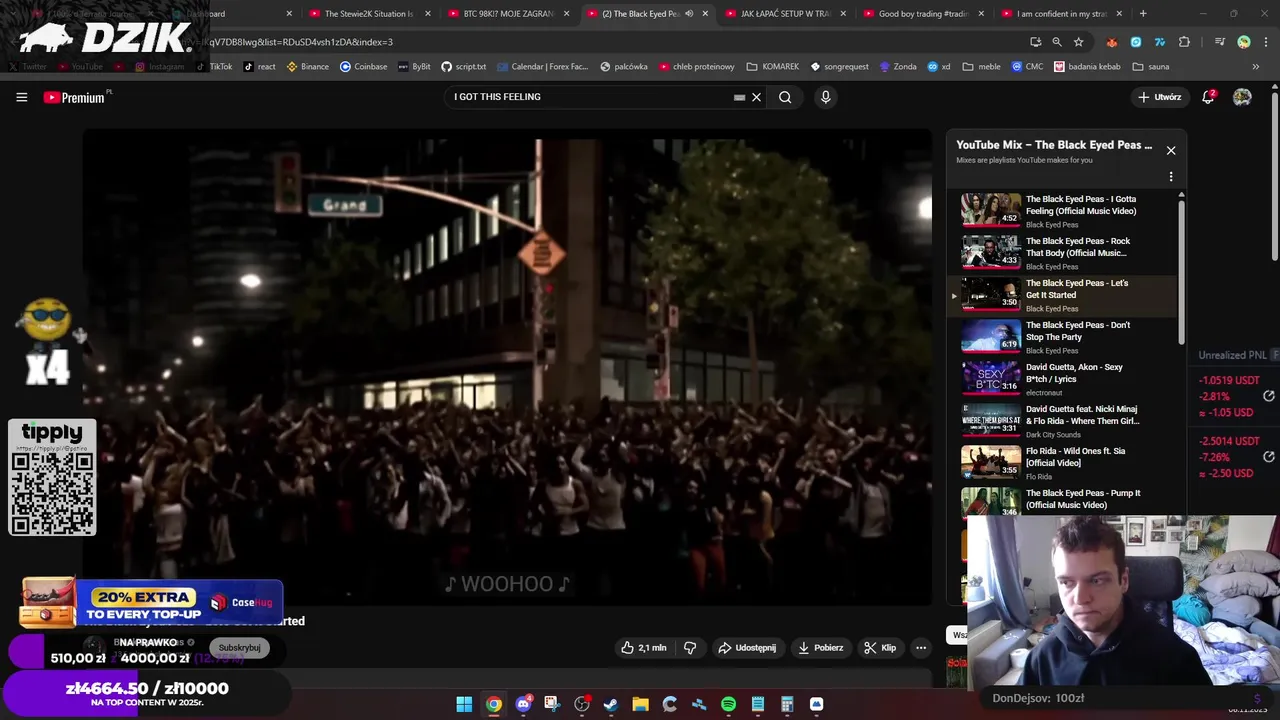Open the Calendar | Forex Fac... bookmark
Viewport: 1280px width, 720px height.
coord(541,67)
